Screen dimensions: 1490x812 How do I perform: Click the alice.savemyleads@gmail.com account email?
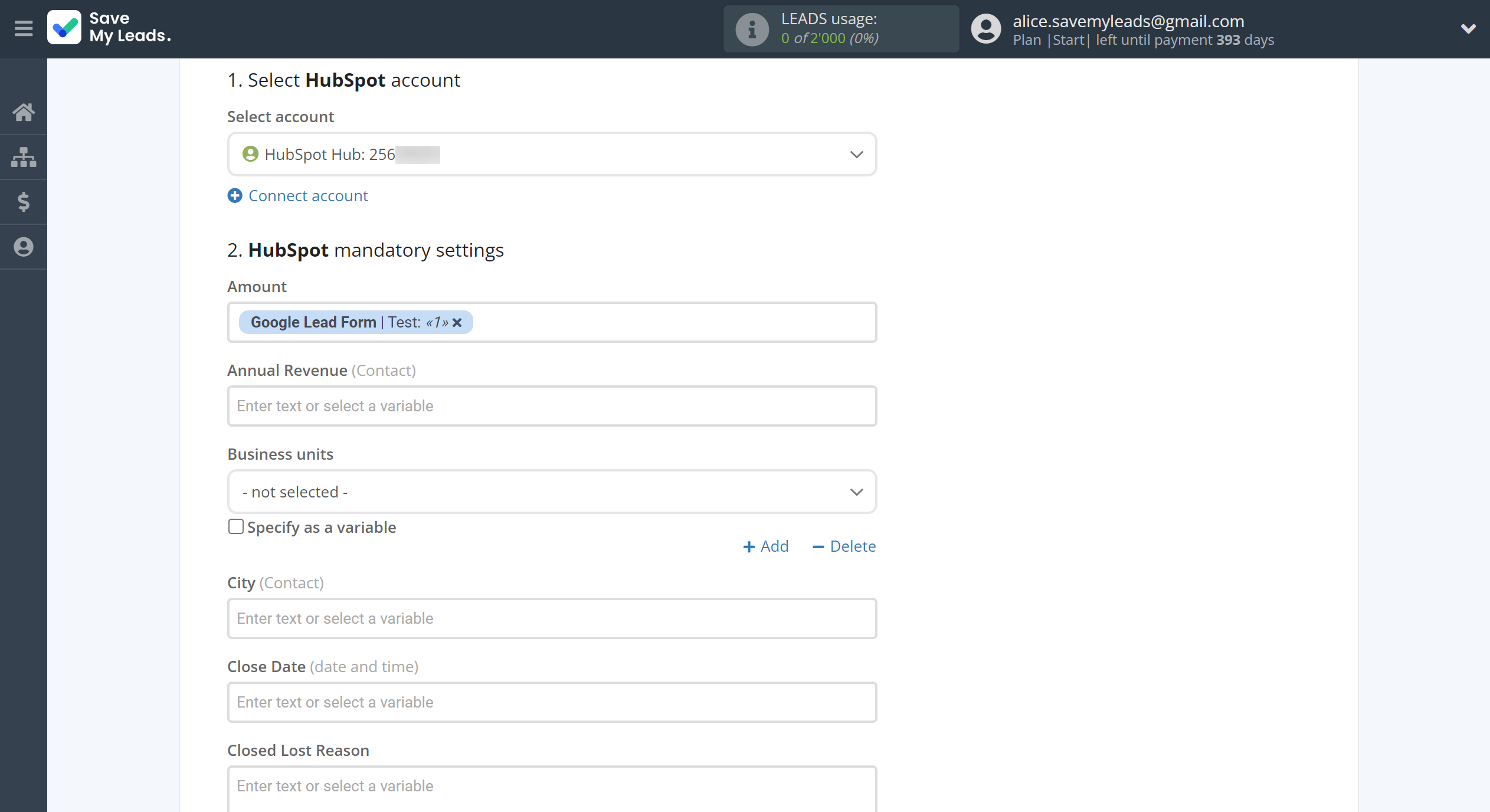click(x=1128, y=21)
